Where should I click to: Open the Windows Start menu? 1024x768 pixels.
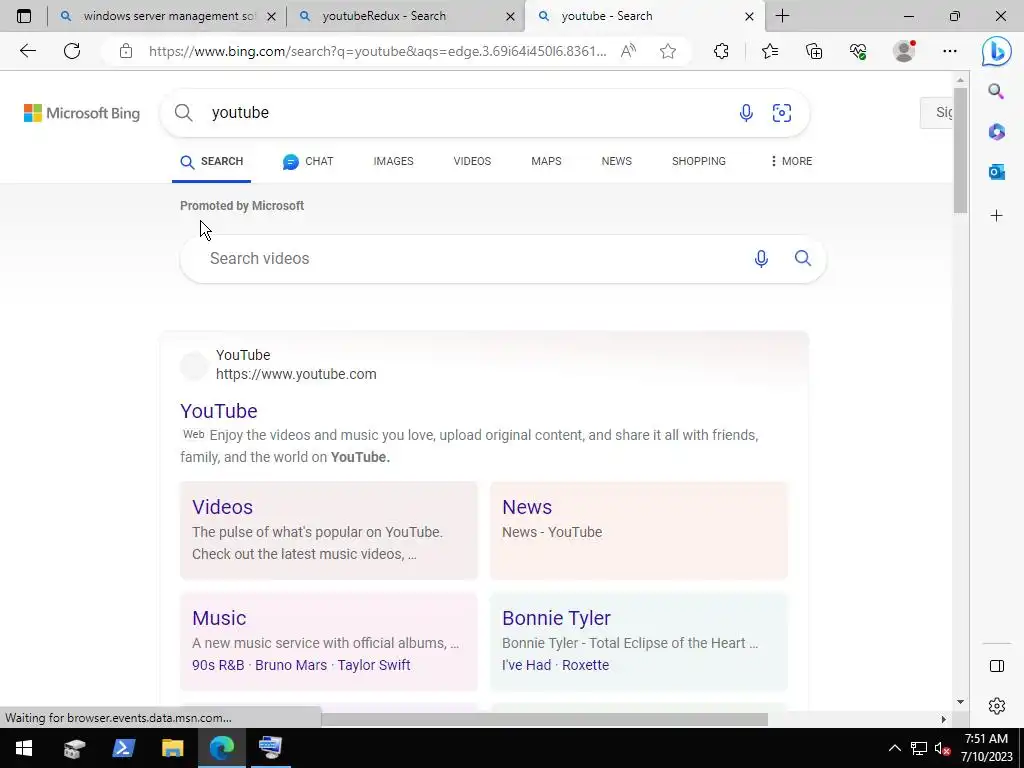tap(24, 748)
